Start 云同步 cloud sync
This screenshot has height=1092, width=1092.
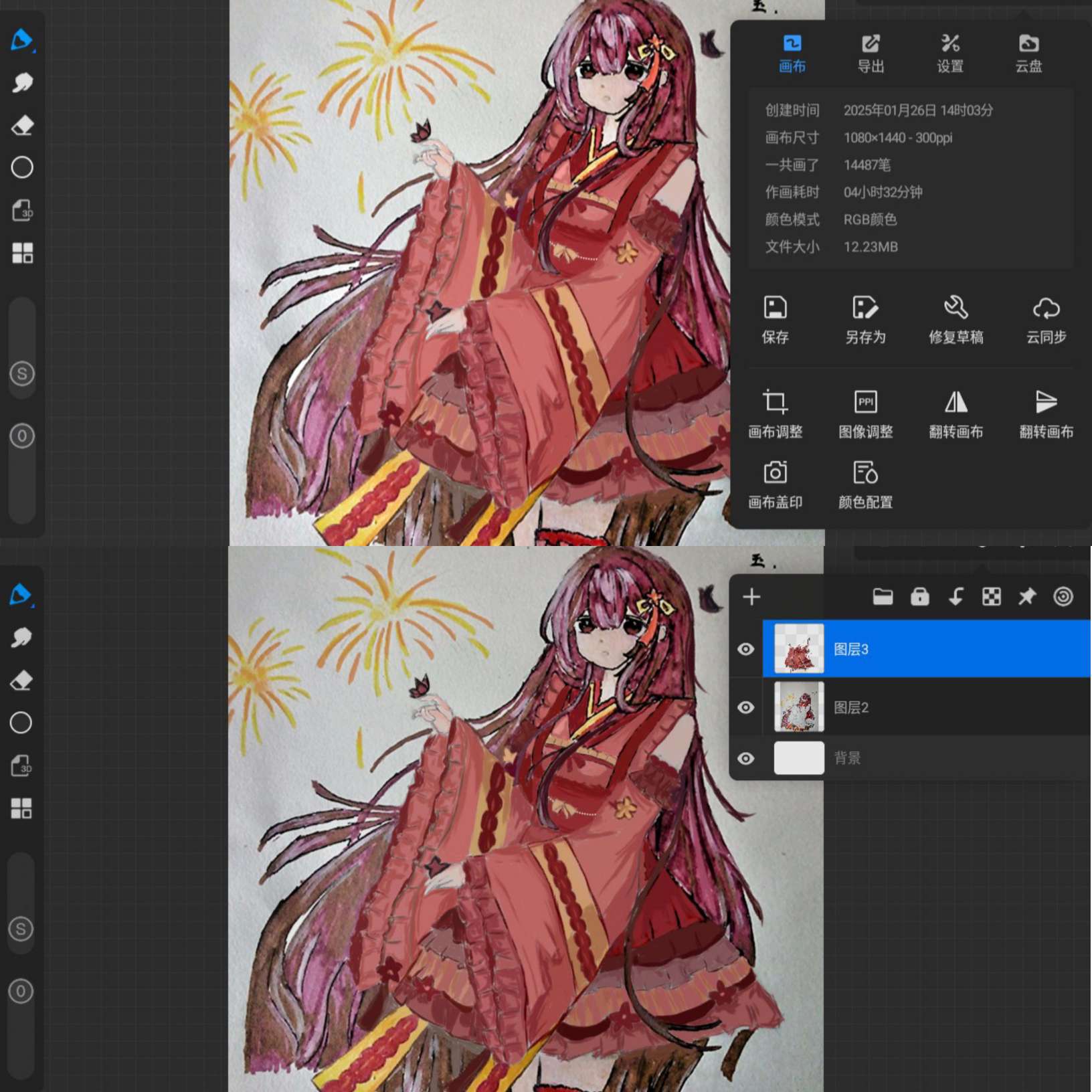pyautogui.click(x=1046, y=308)
